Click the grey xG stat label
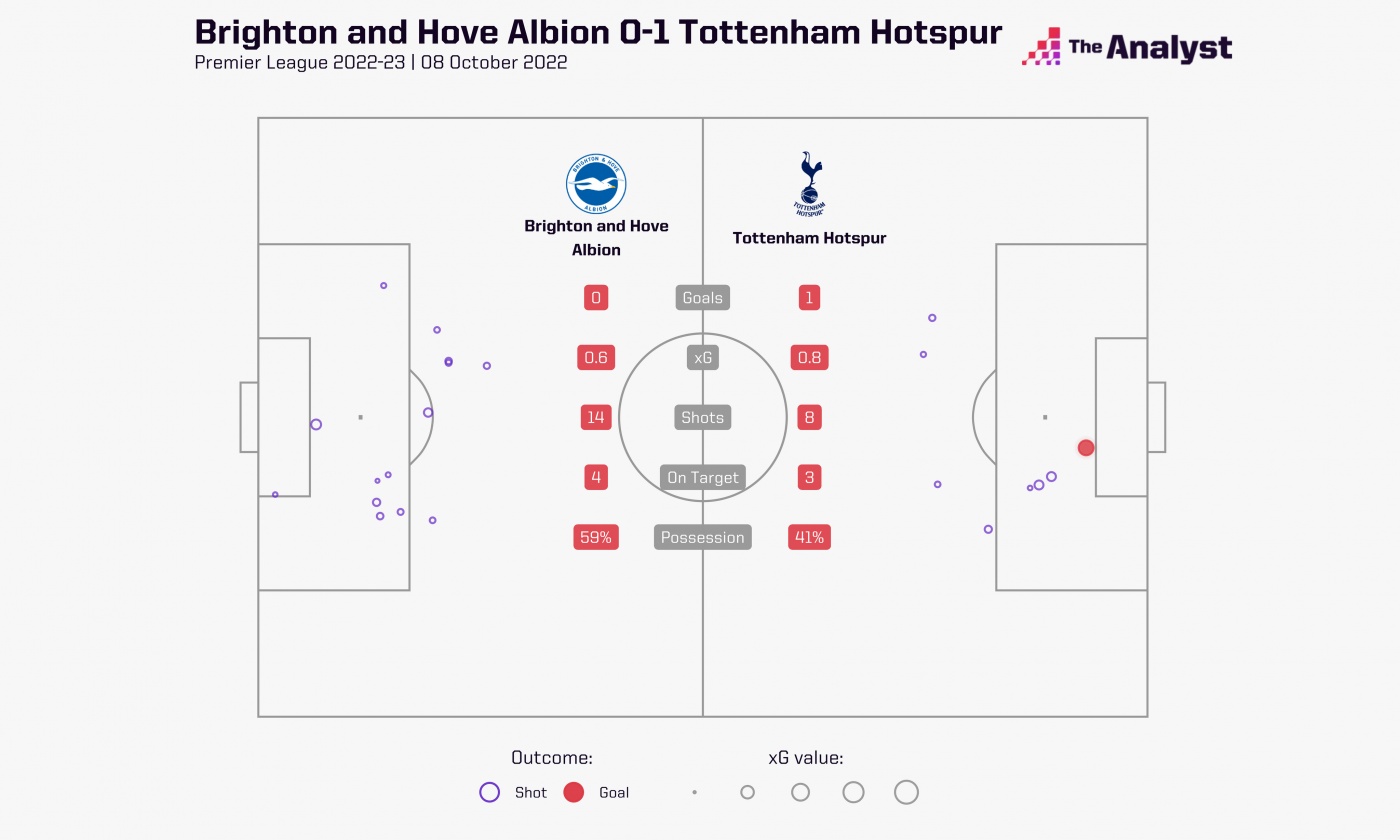Screen dimensions: 1400x840 (x=702, y=358)
